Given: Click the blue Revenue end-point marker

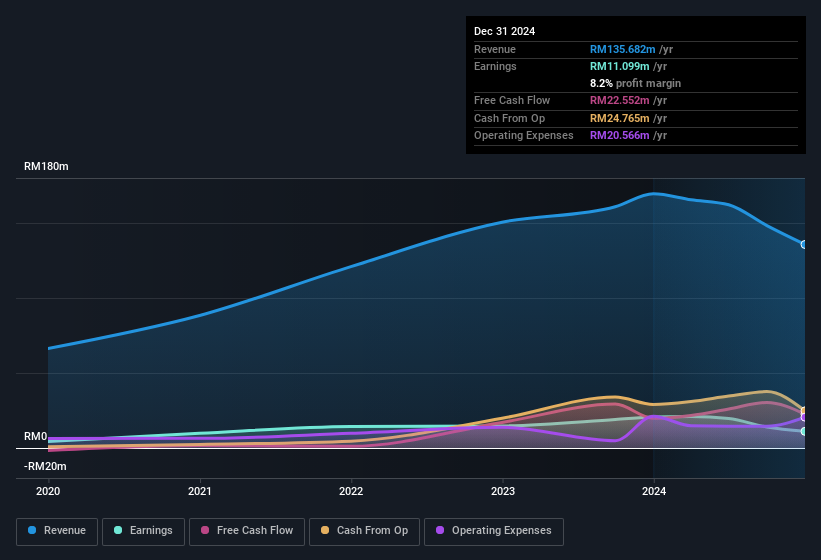Looking at the screenshot, I should point(804,244).
